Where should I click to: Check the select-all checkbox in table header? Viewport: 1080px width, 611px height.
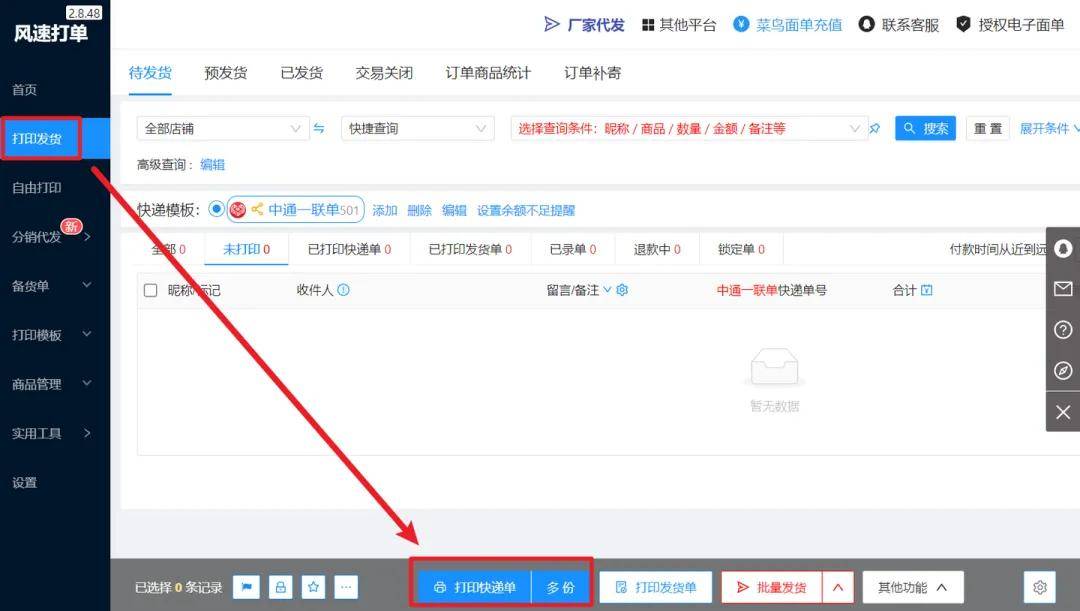click(151, 290)
